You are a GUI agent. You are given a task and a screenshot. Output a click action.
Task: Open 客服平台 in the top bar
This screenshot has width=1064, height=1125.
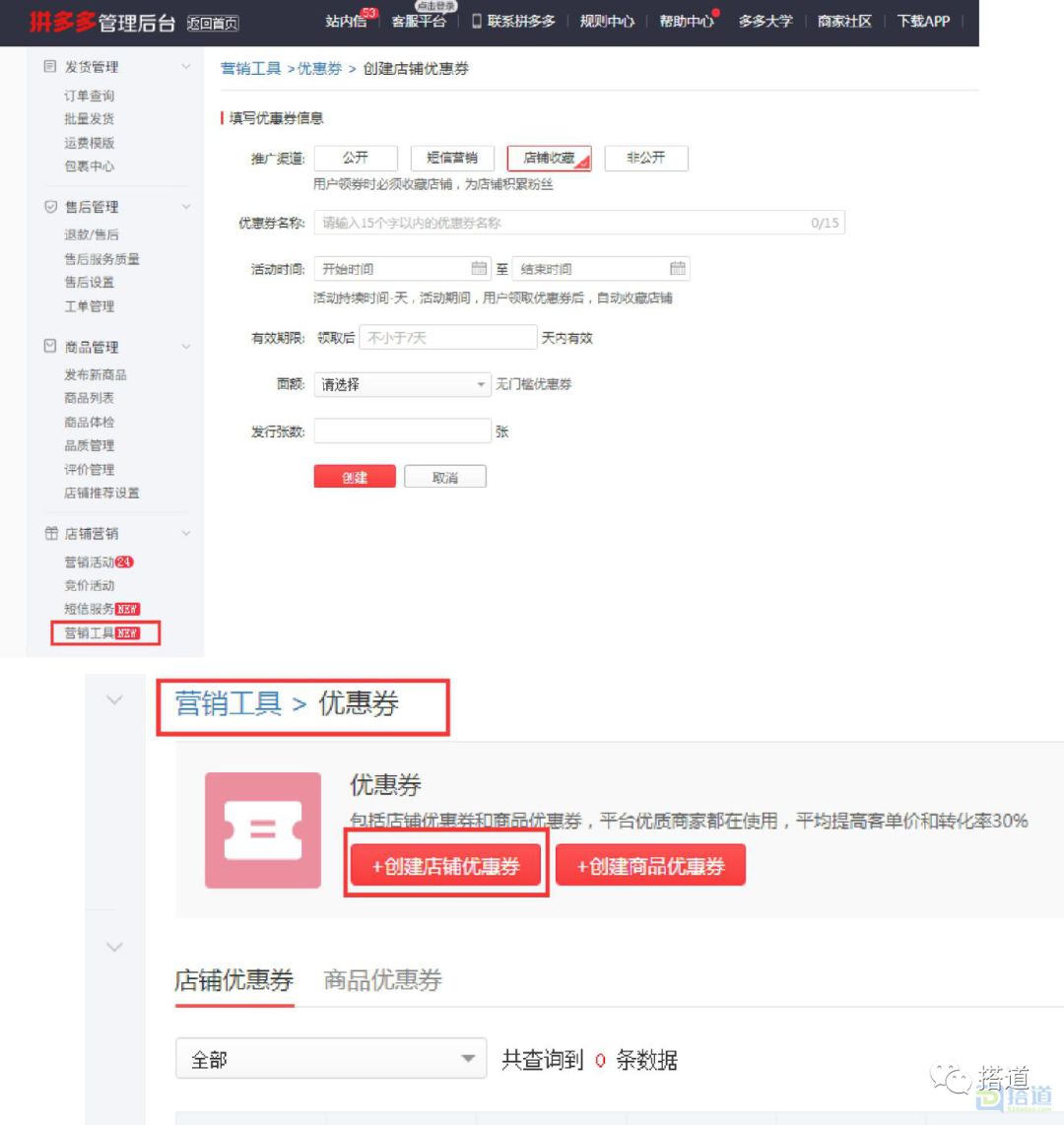(419, 22)
